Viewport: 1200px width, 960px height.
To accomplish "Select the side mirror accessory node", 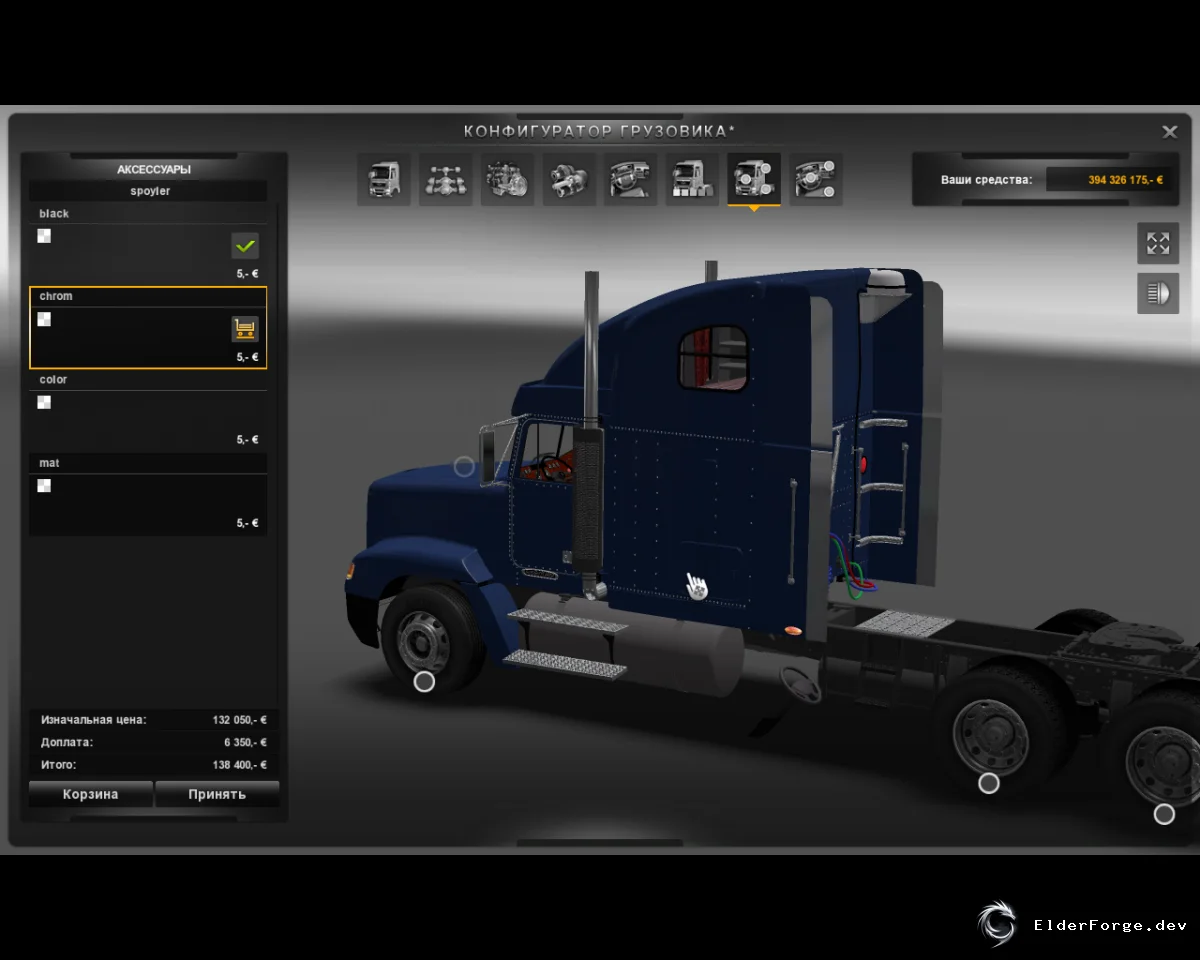I will tap(464, 466).
